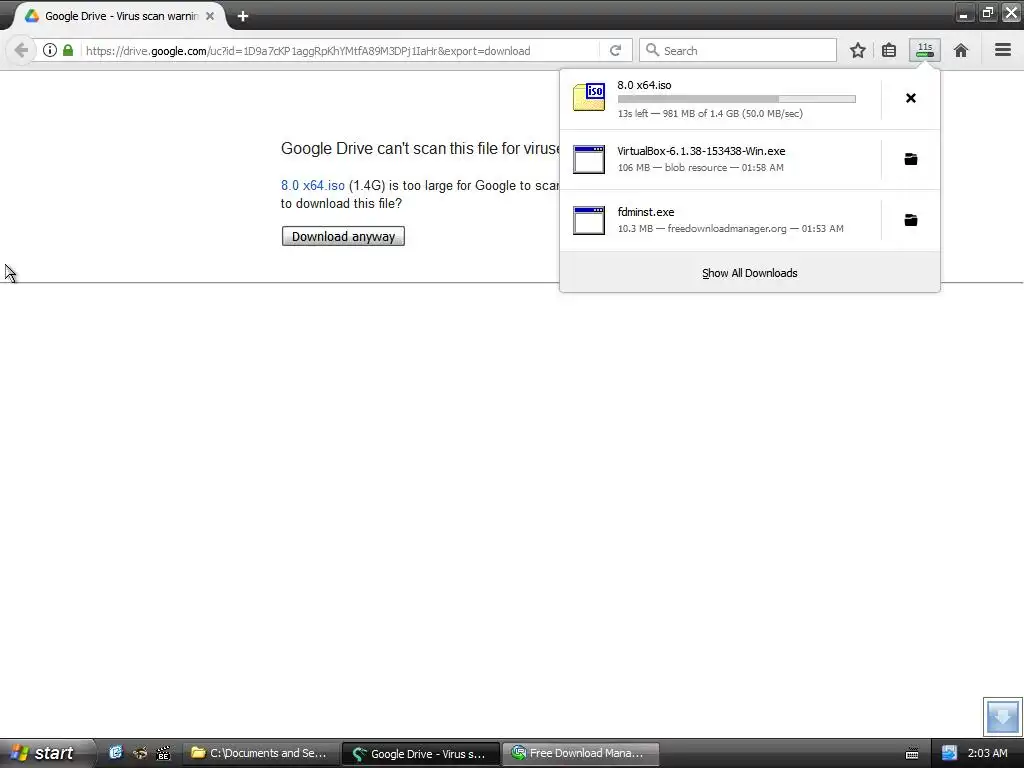Select VirtualBox-6.1.38-153438-Win.exe file name

point(701,151)
